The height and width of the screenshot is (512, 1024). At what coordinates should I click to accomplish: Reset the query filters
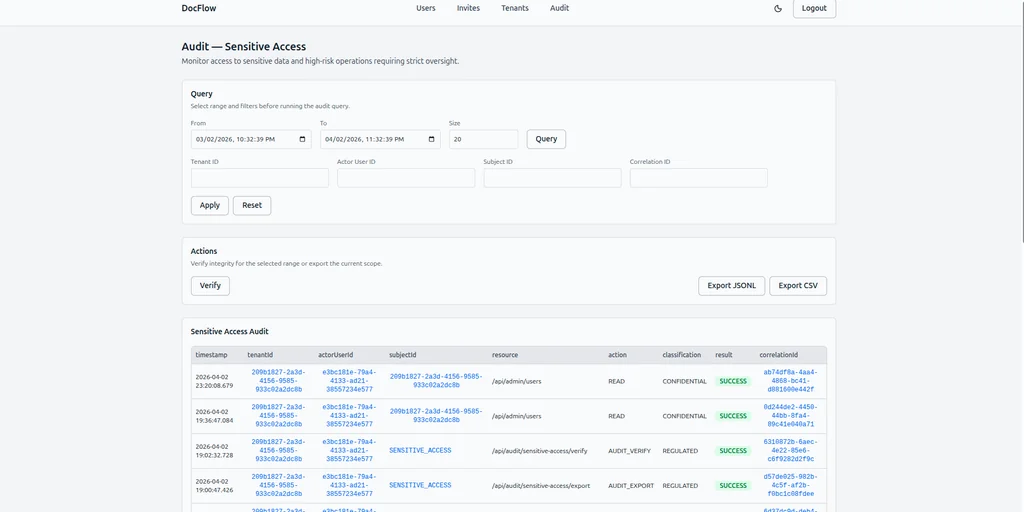click(252, 205)
